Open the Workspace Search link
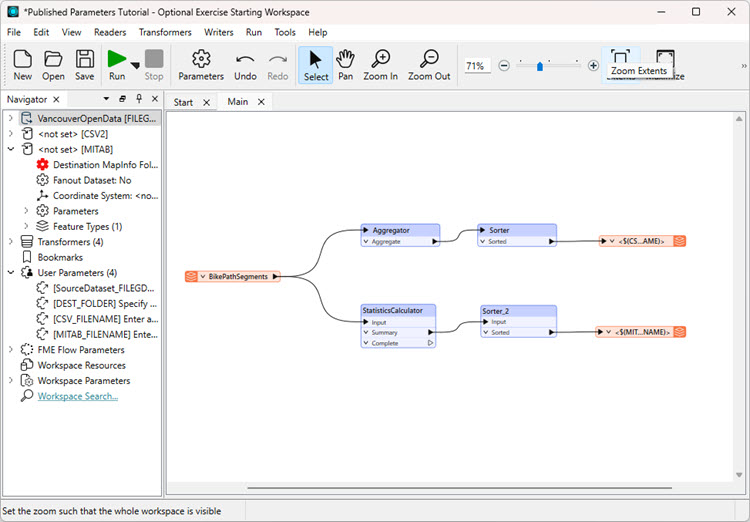The height and width of the screenshot is (522, 750). 77,396
